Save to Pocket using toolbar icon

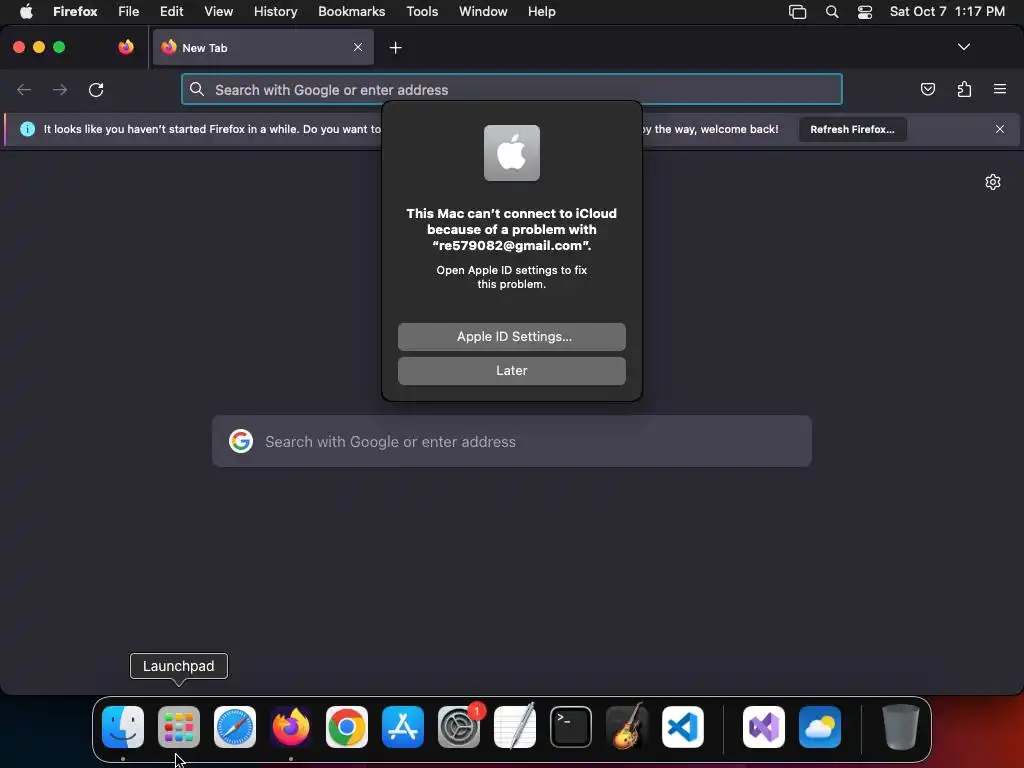(927, 89)
